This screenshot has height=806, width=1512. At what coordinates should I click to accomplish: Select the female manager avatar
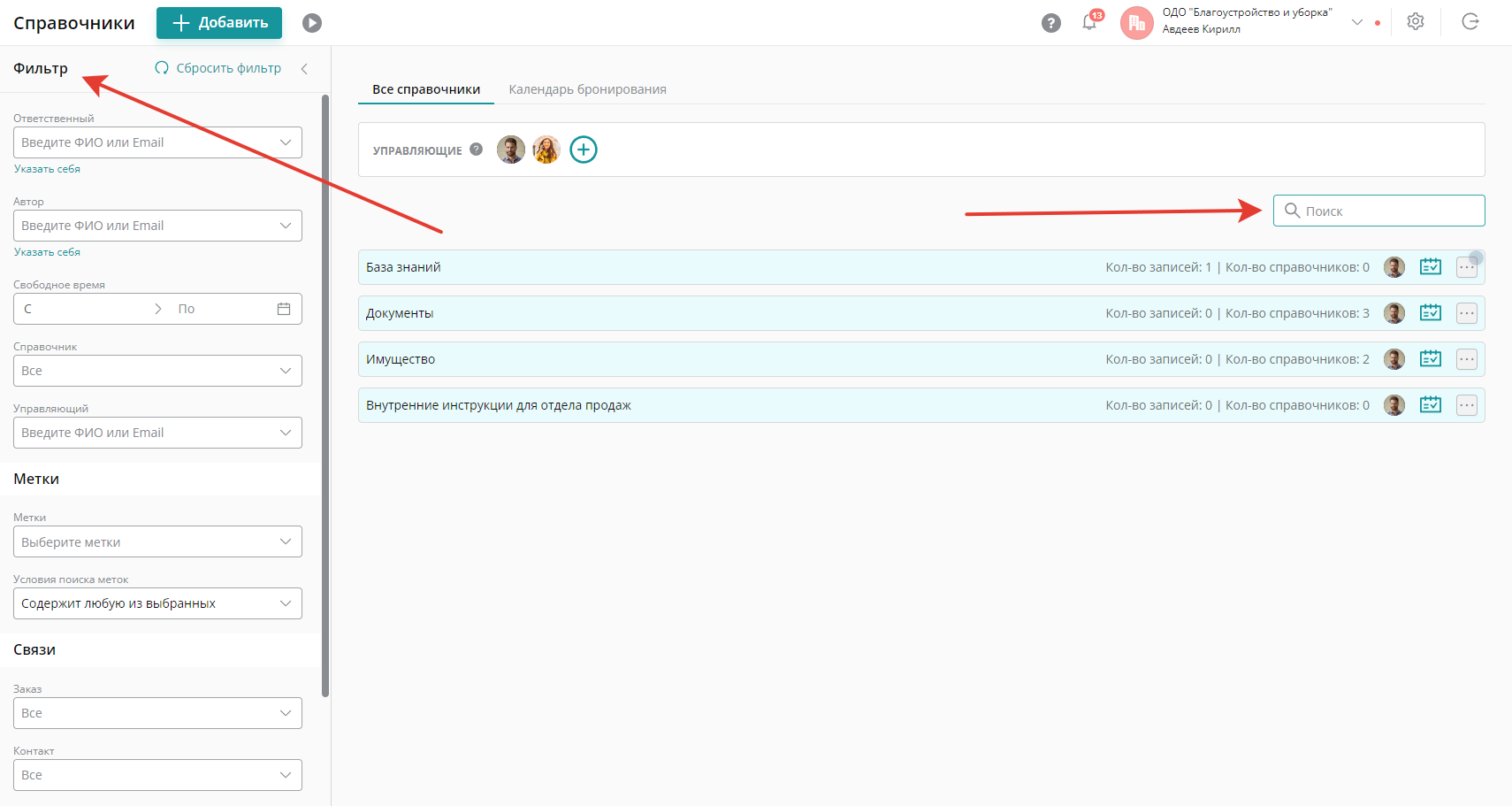(546, 150)
